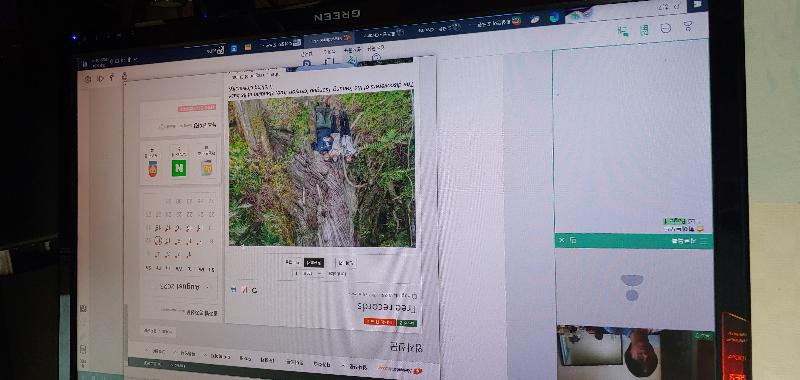The image size is (800, 380).
Task: Expand the August 2023 calendar month selector
Action: [180, 287]
